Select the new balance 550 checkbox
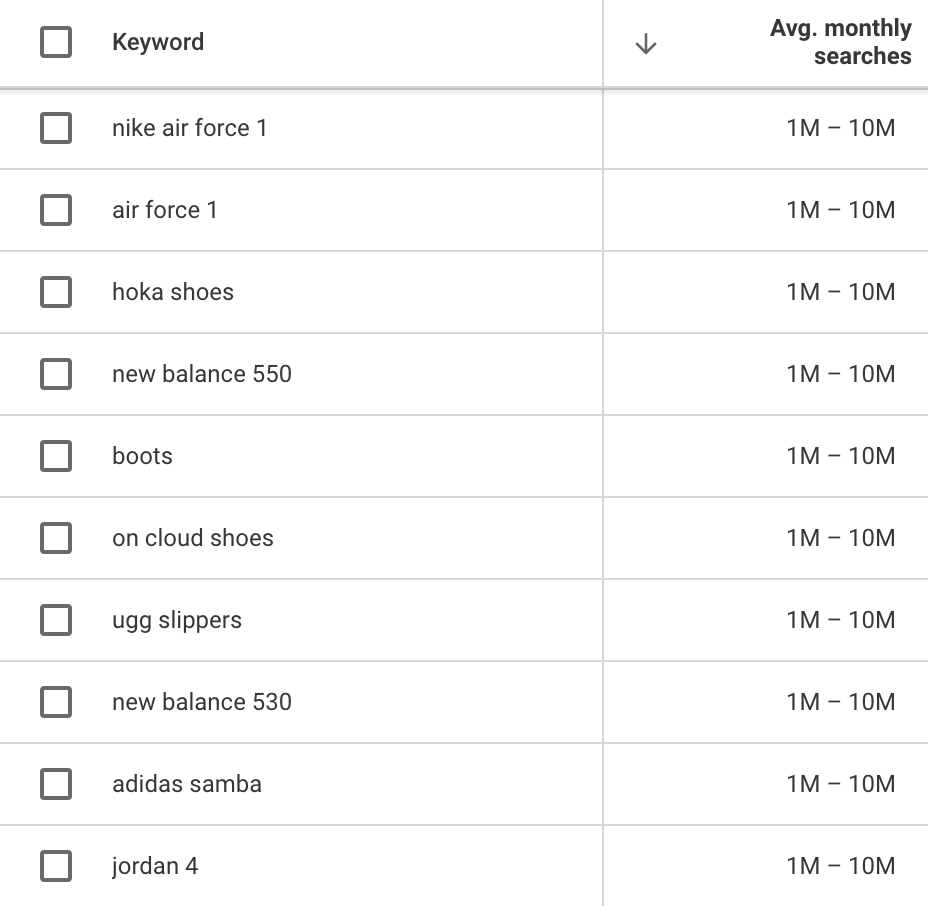Image resolution: width=928 pixels, height=906 pixels. [56, 374]
